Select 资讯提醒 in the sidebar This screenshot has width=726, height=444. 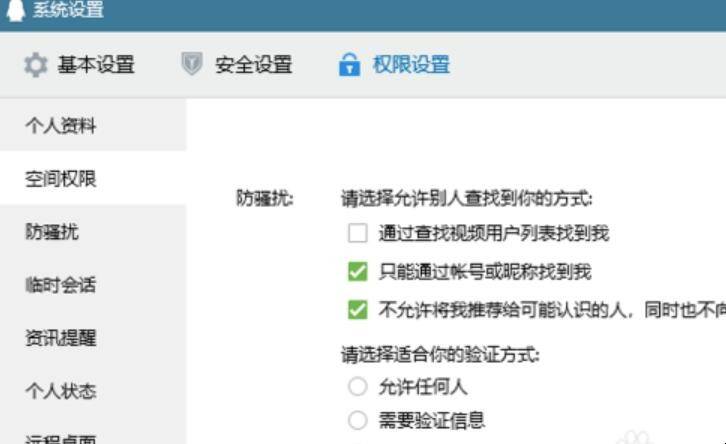coord(93,338)
